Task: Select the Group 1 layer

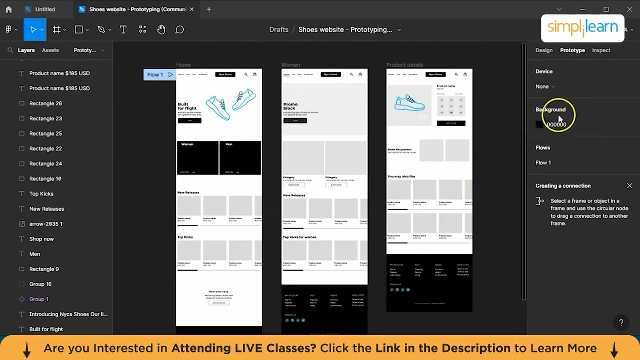Action: (x=39, y=299)
